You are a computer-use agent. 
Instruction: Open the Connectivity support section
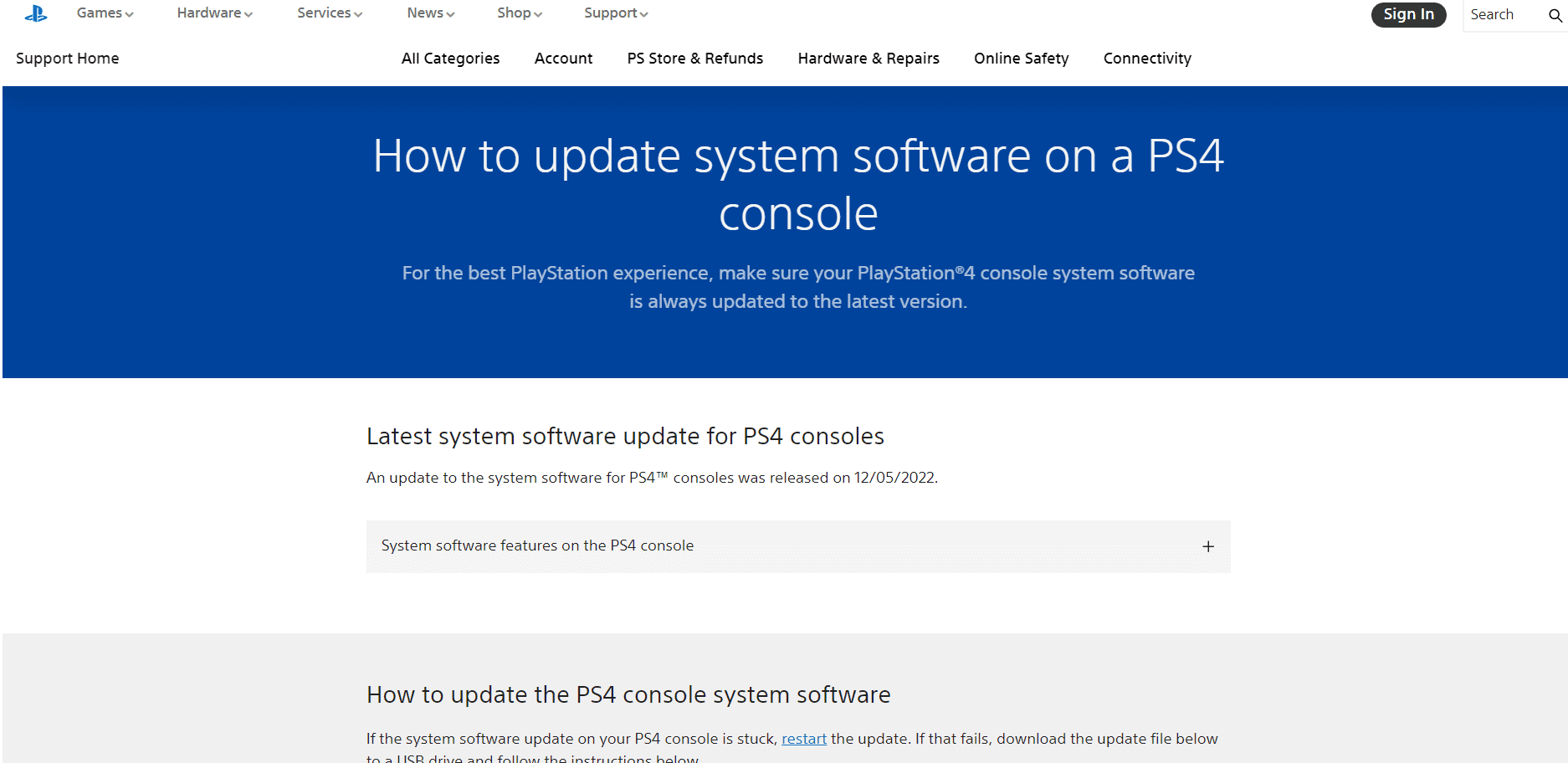coord(1147,58)
